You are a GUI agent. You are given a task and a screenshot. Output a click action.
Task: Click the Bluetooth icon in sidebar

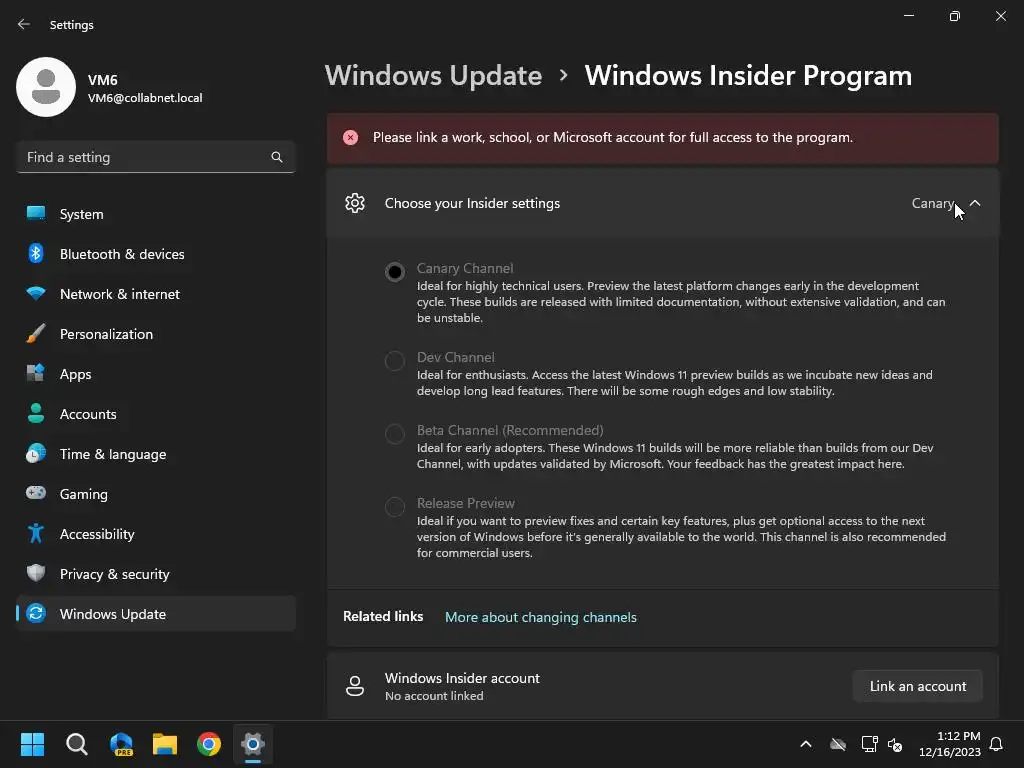[x=36, y=253]
